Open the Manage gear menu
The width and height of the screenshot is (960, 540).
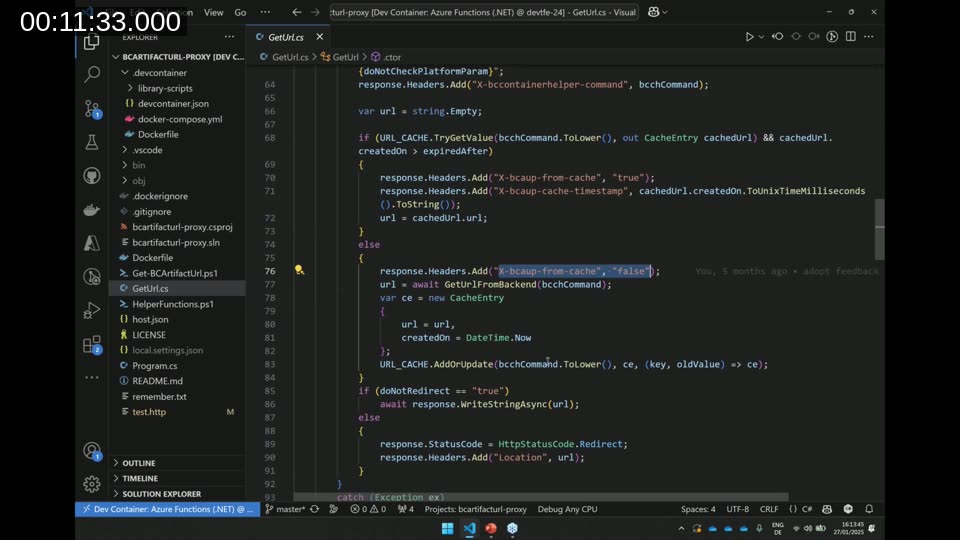pyautogui.click(x=92, y=484)
